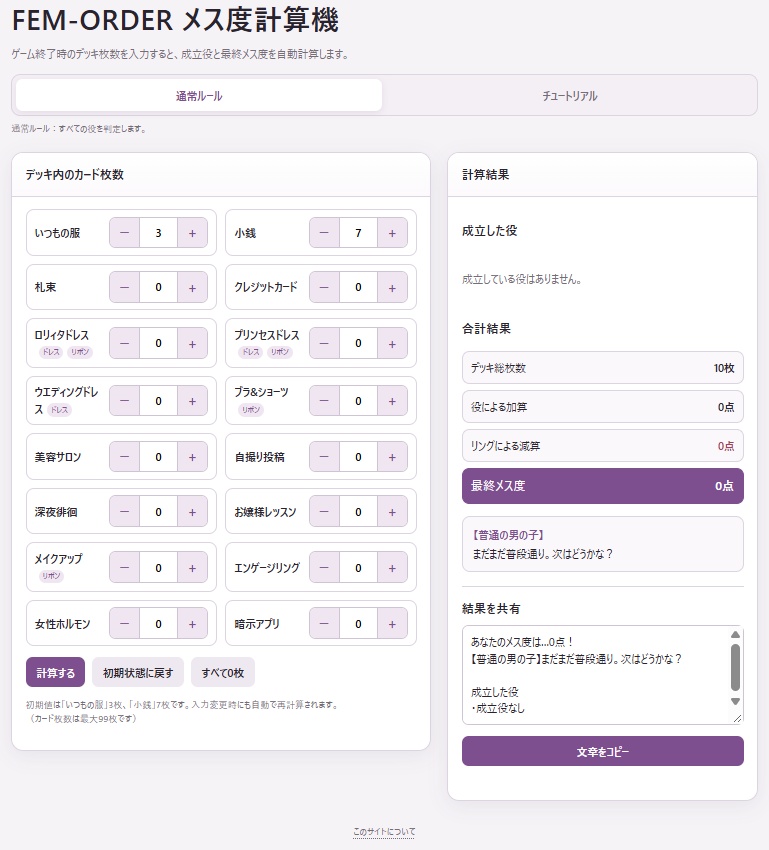Remove a 深夜徘徊 card with minus

coord(125,512)
